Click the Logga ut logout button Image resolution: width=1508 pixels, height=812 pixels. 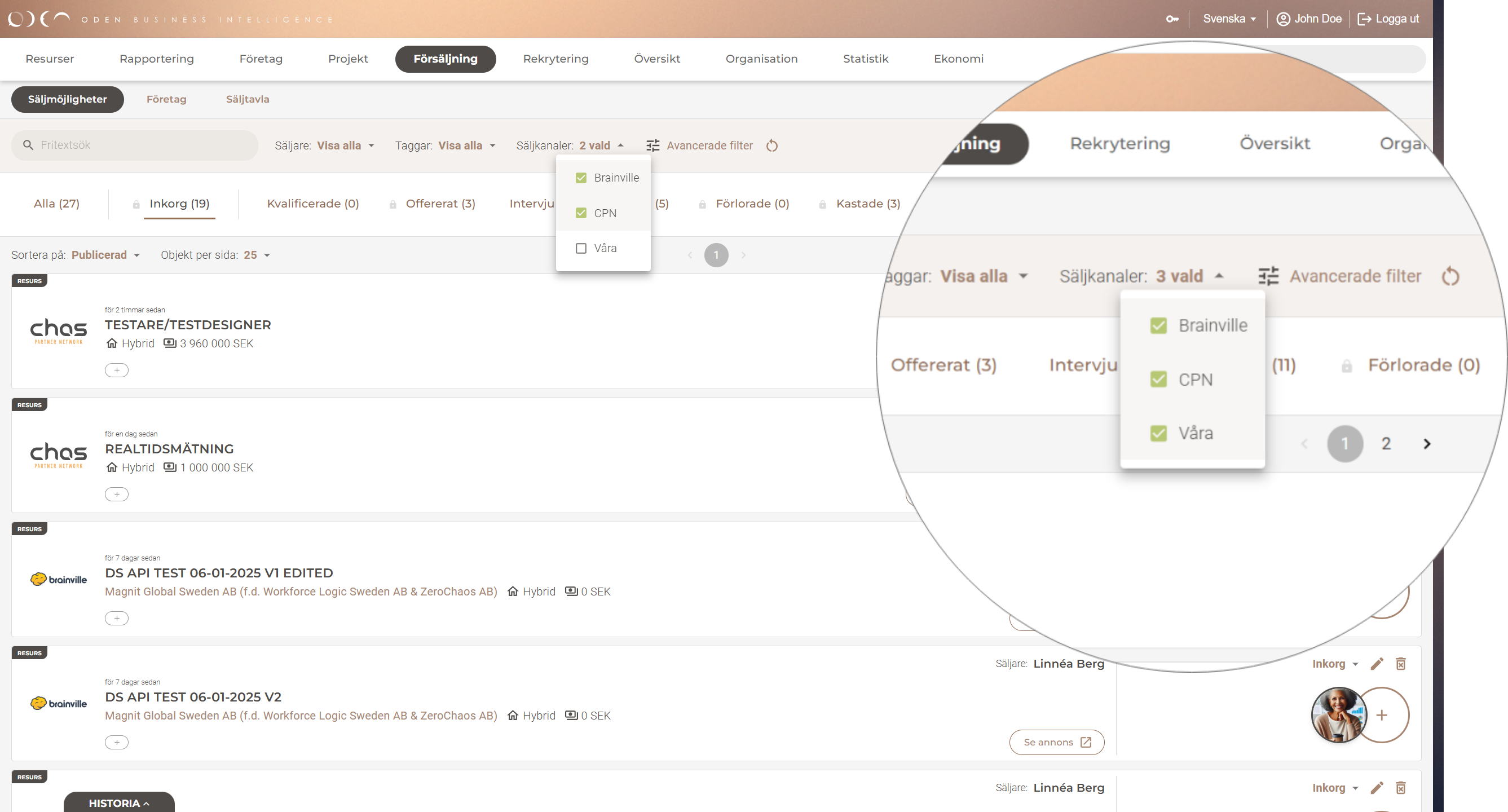point(1388,19)
